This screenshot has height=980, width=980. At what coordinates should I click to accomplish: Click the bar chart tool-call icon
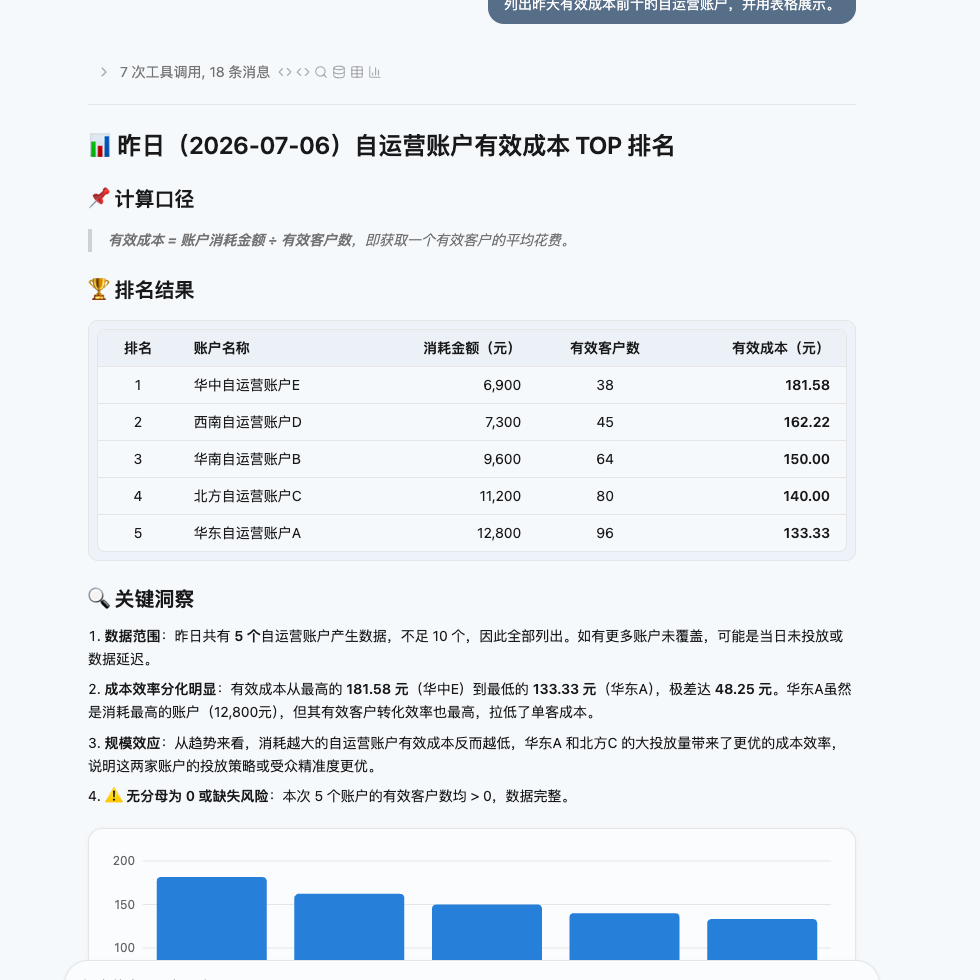374,72
